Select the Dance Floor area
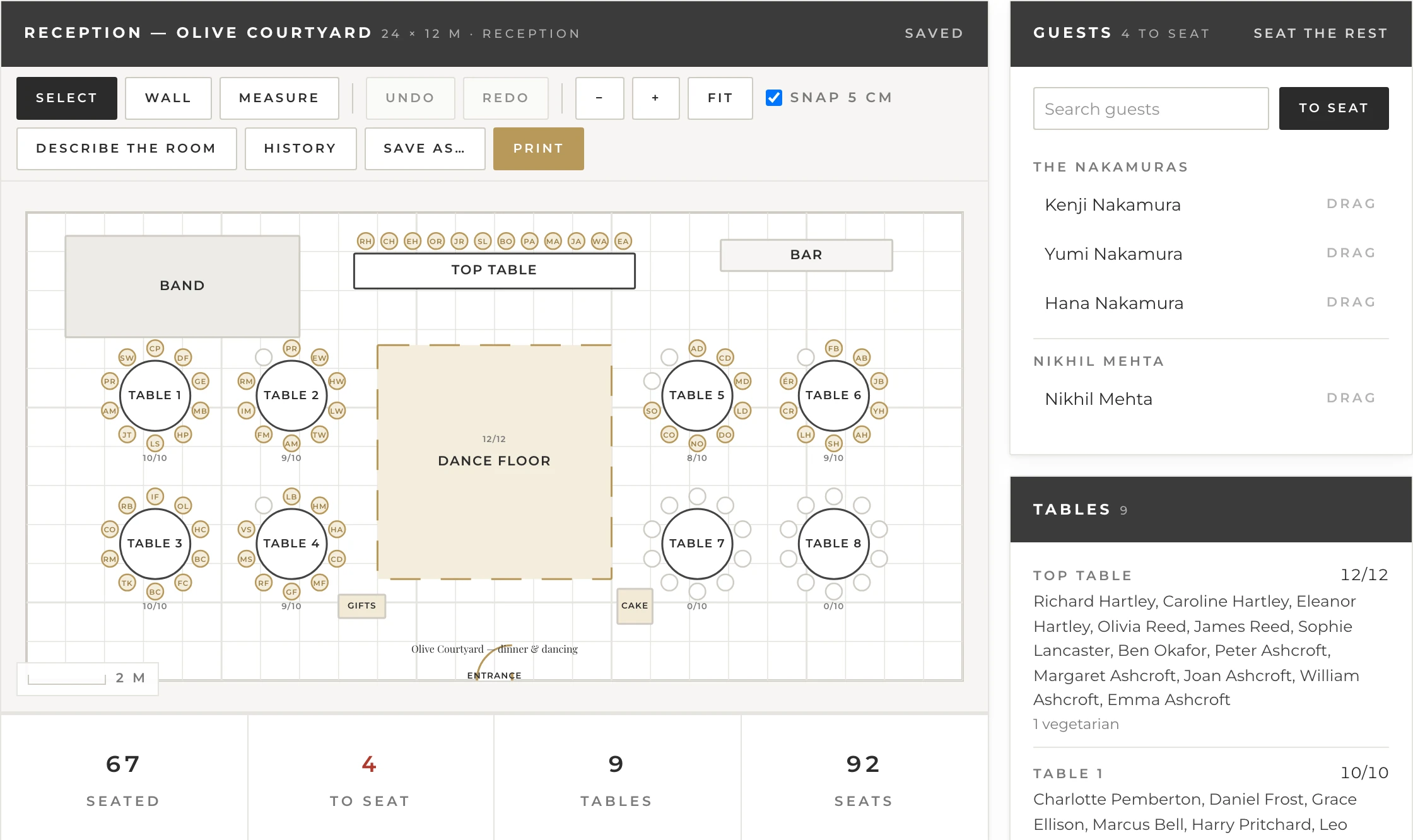This screenshot has width=1413, height=840. pyautogui.click(x=494, y=461)
